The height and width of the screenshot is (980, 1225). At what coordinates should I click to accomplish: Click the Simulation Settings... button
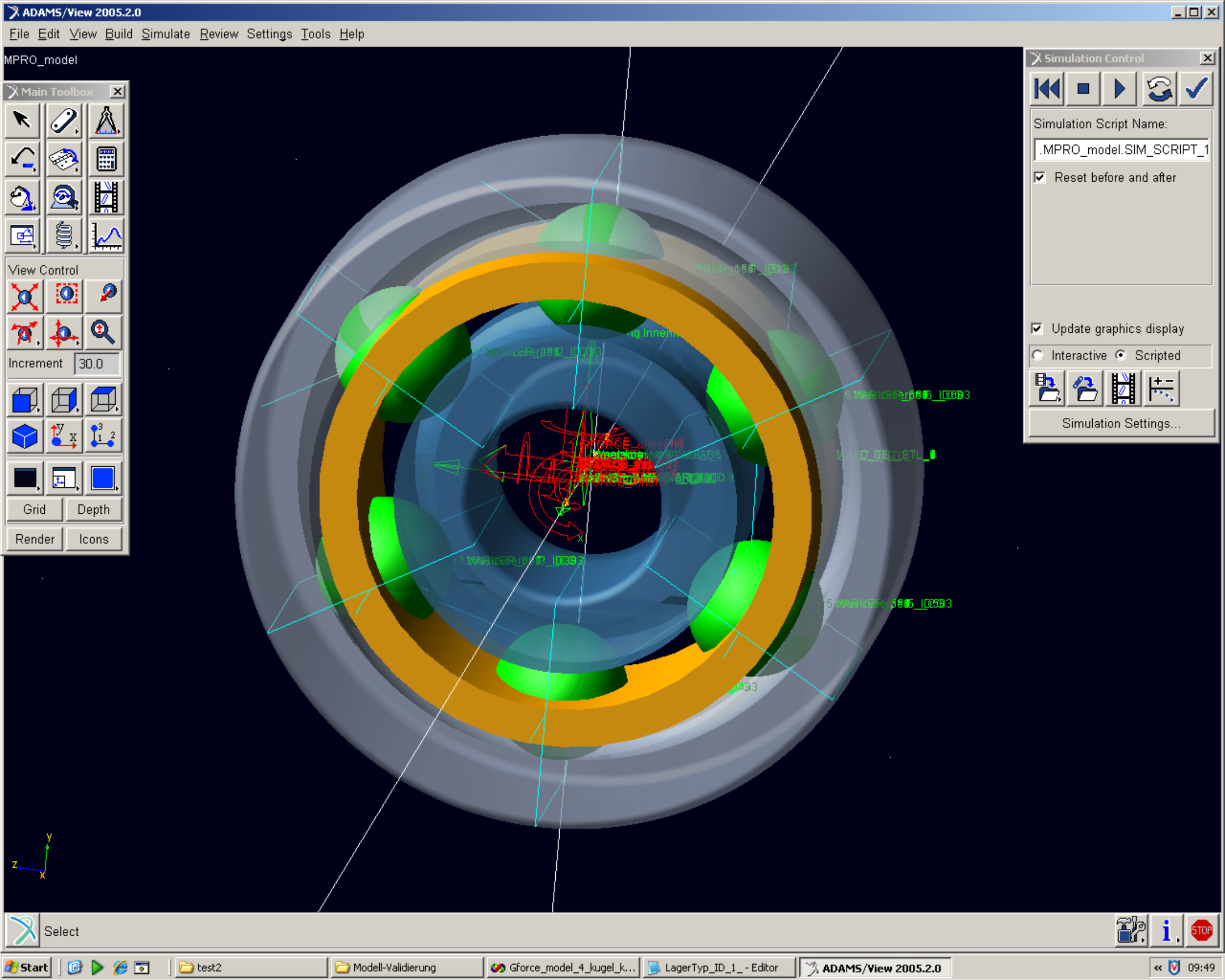[1121, 424]
